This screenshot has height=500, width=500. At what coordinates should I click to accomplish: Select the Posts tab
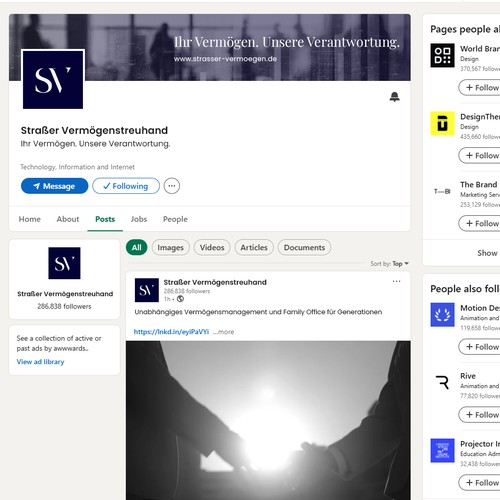tap(105, 219)
